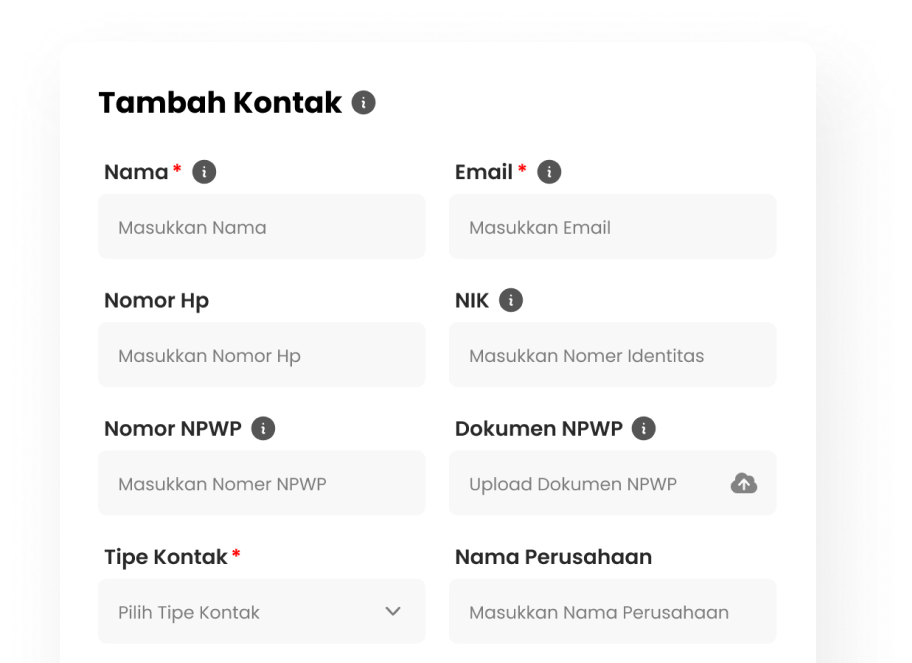Show the info tooltip icon beside Email

(x=549, y=172)
